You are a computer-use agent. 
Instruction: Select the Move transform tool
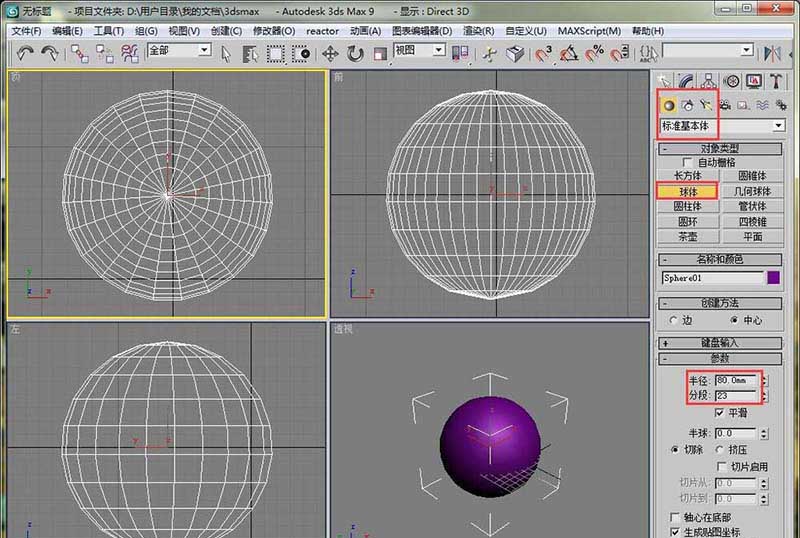329,53
